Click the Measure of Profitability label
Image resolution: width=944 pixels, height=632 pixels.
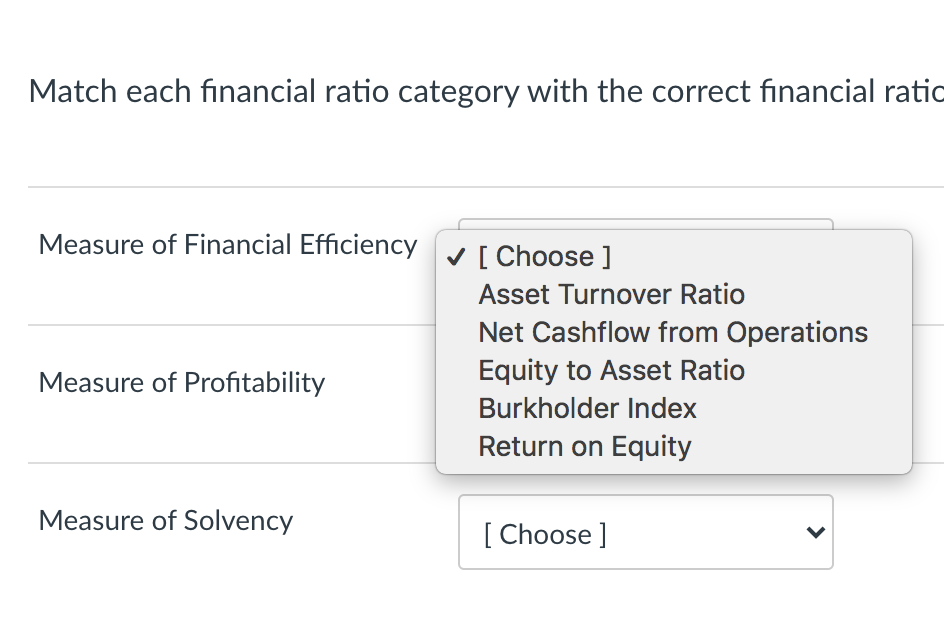(x=182, y=383)
